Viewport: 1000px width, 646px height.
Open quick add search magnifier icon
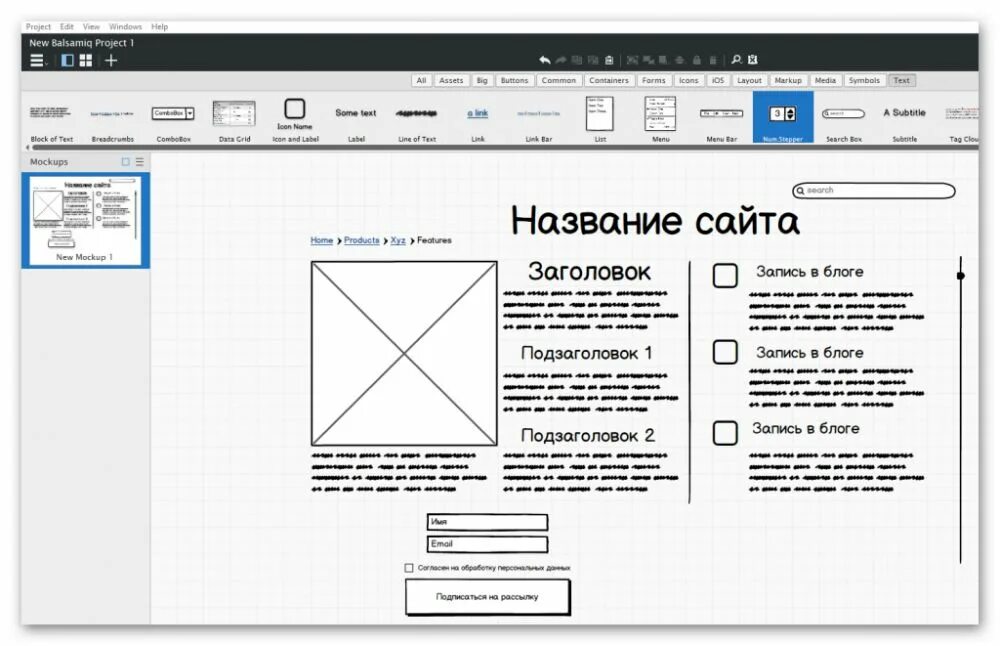pyautogui.click(x=736, y=59)
